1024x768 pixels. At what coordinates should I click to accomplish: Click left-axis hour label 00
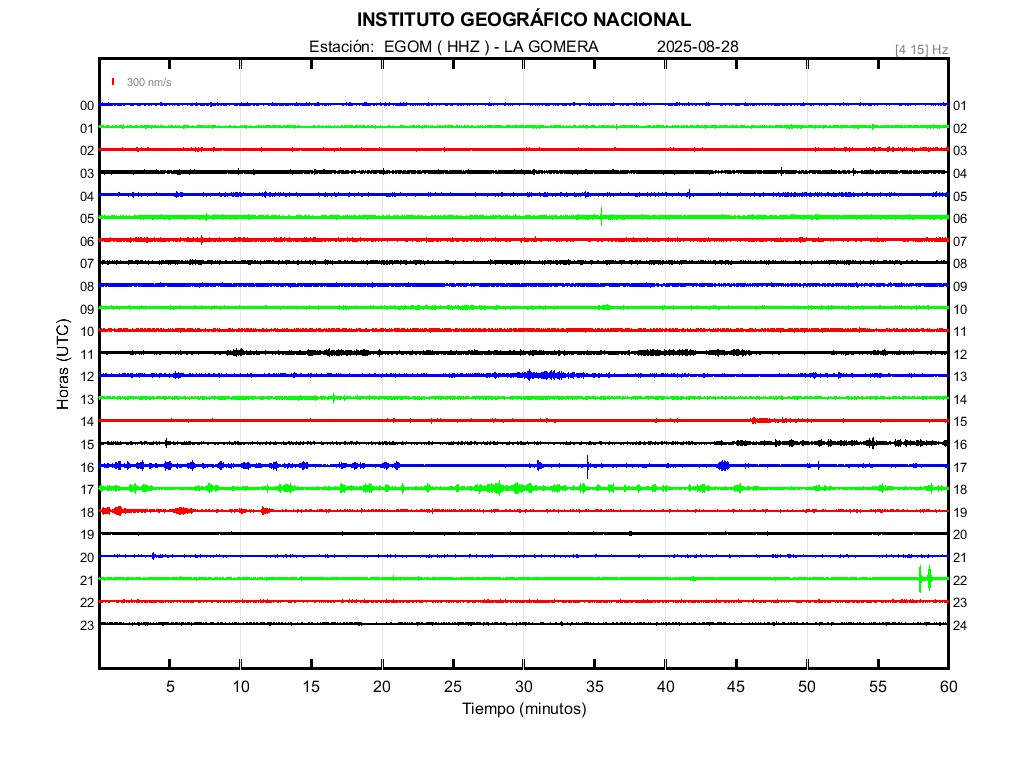coord(87,106)
